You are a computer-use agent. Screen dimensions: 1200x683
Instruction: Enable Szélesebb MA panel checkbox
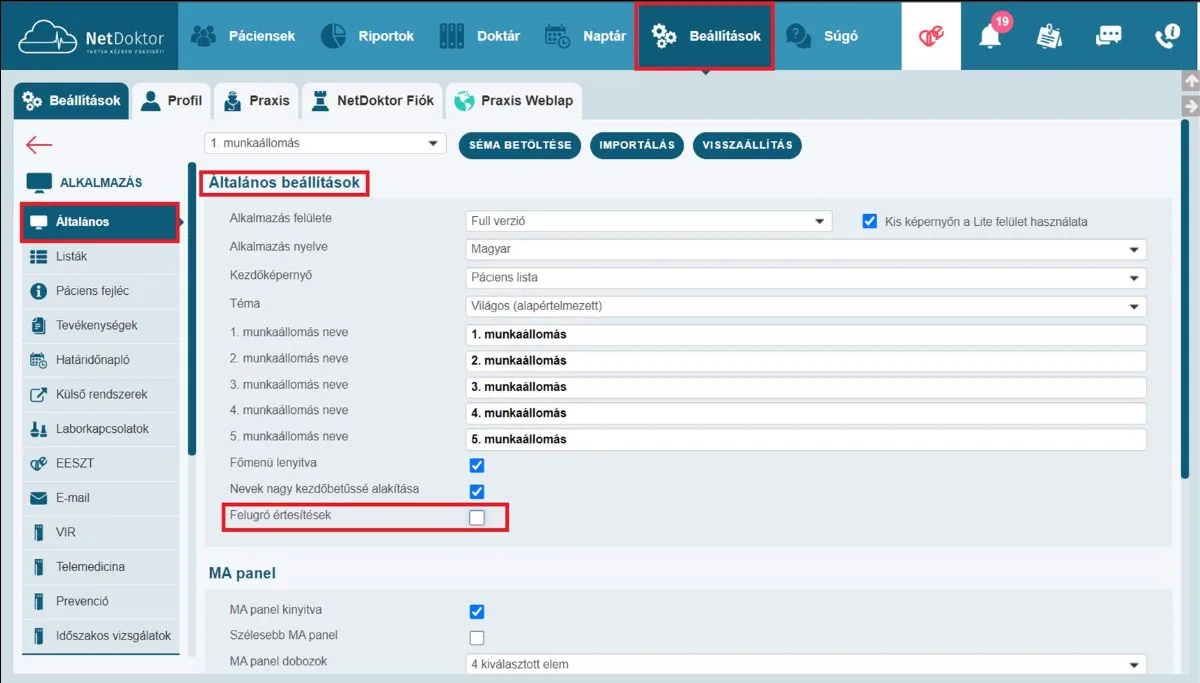click(x=477, y=637)
